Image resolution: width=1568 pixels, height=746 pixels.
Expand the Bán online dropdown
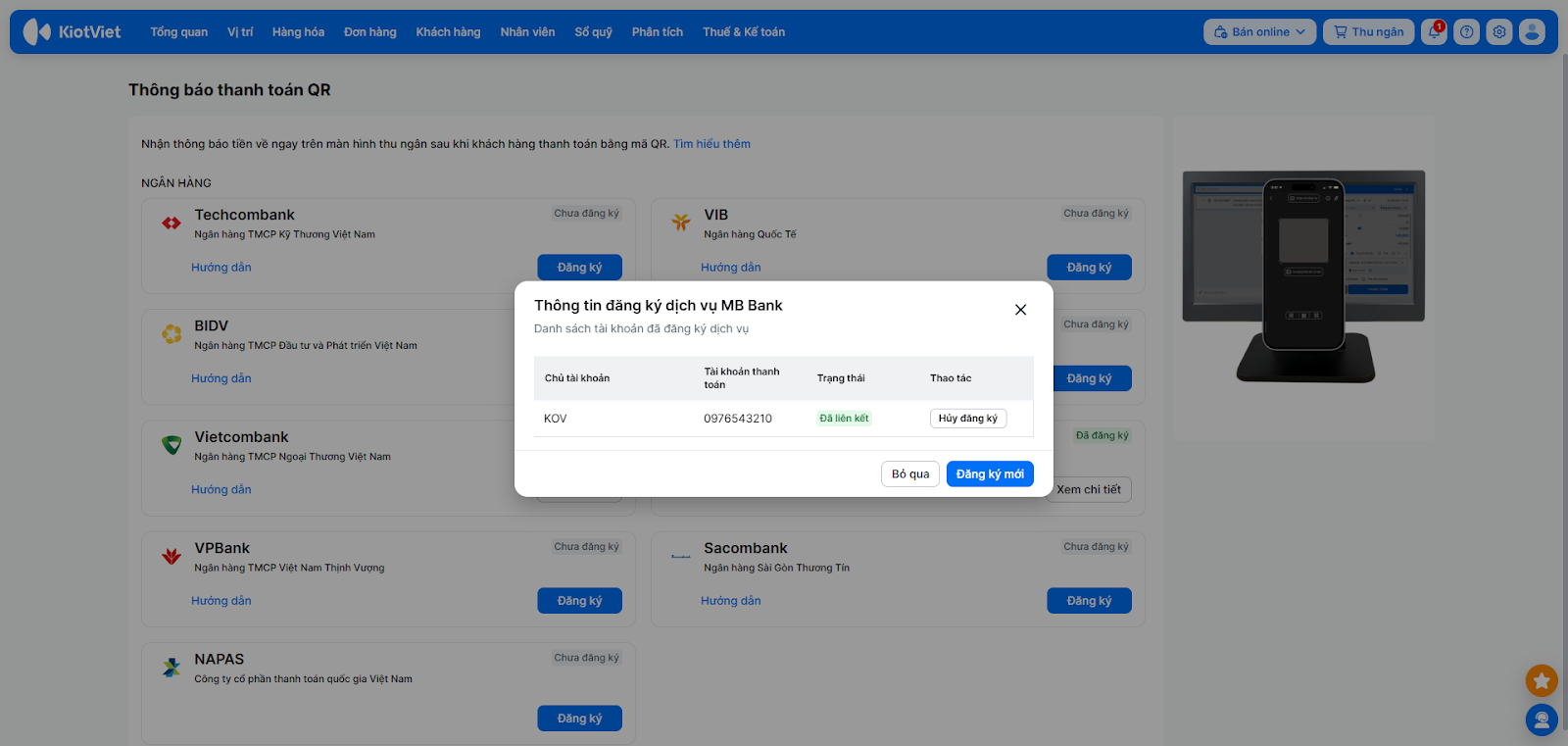click(1259, 32)
